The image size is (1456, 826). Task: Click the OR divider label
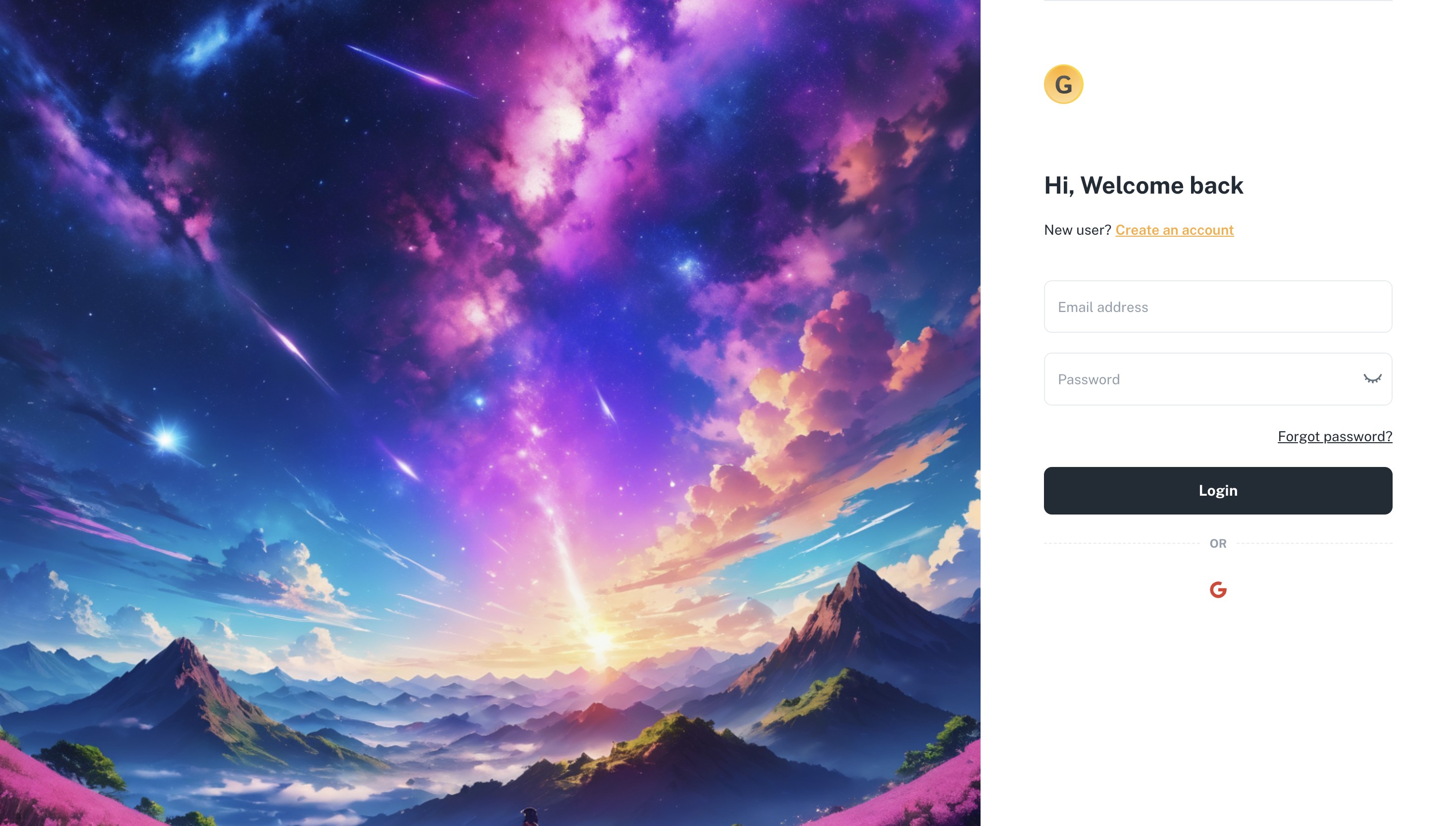click(1217, 543)
